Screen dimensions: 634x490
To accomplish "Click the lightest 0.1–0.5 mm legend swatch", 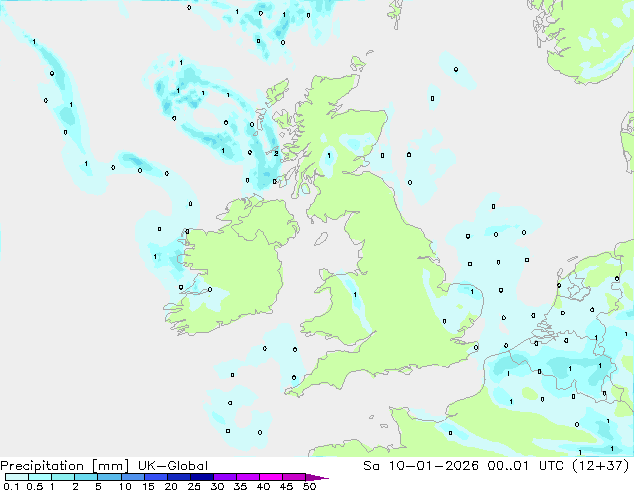I will (x=17, y=477).
